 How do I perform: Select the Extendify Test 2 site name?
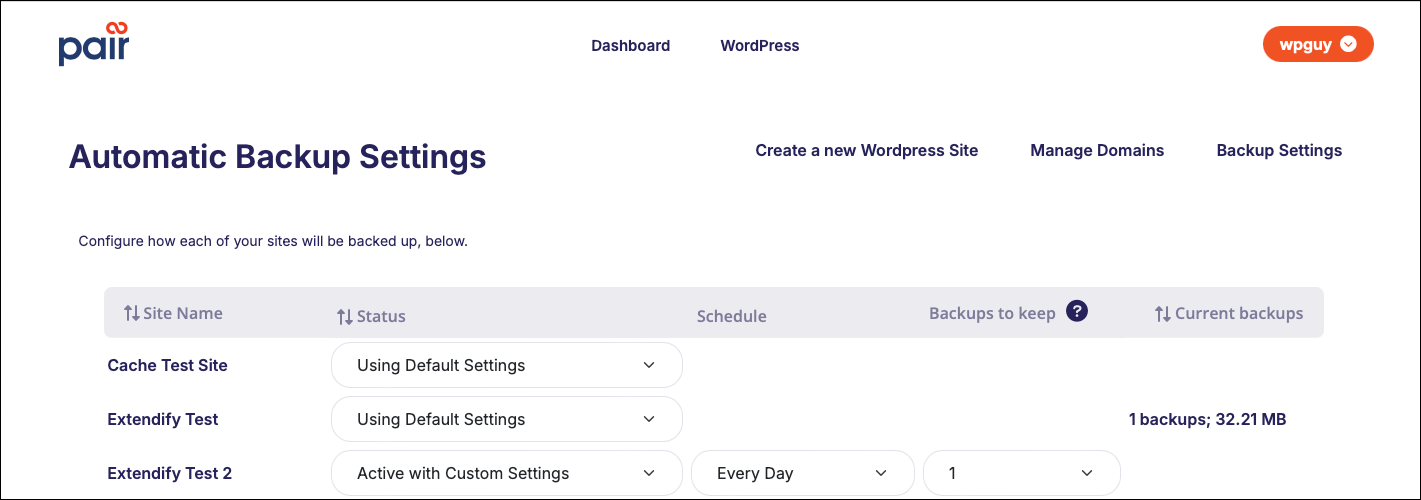(x=170, y=473)
